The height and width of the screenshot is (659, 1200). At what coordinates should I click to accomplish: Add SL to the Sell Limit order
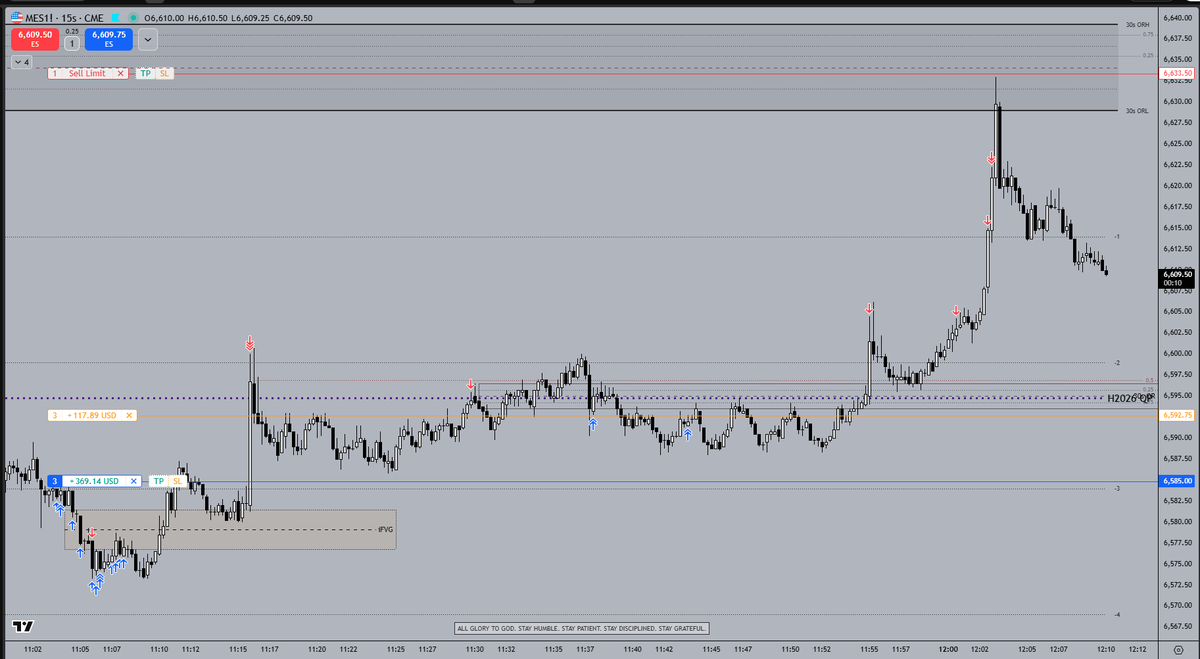165,73
